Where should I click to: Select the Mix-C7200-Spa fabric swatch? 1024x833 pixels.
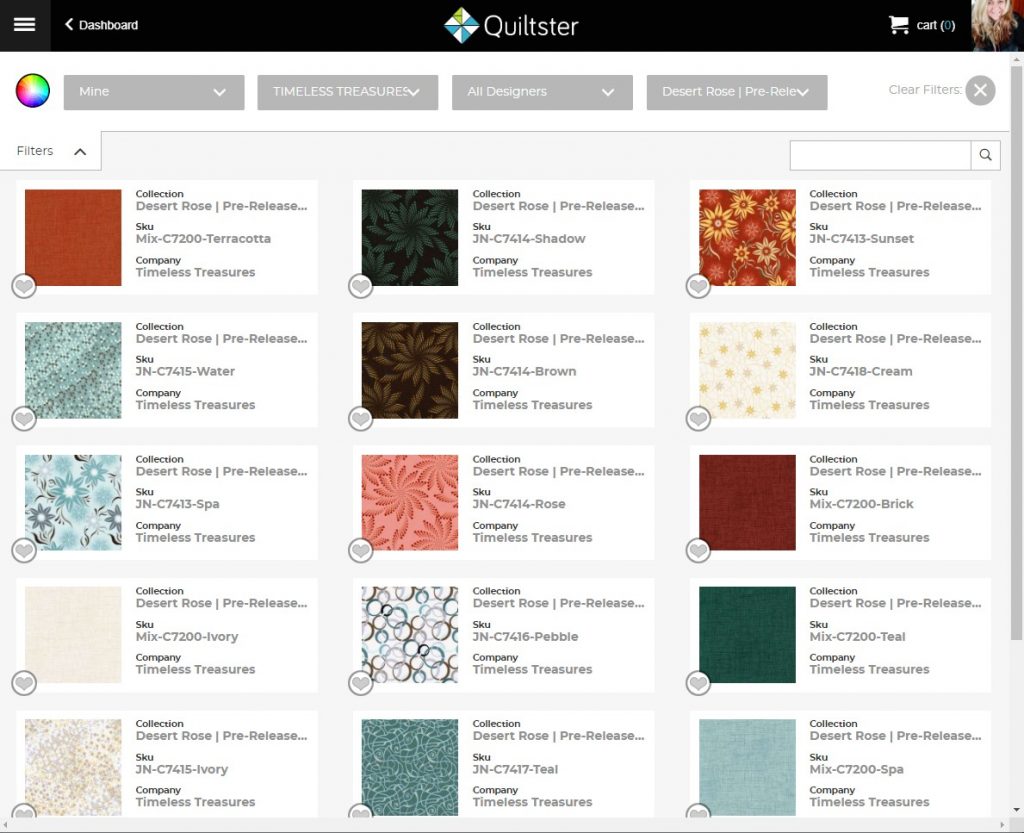(x=747, y=767)
